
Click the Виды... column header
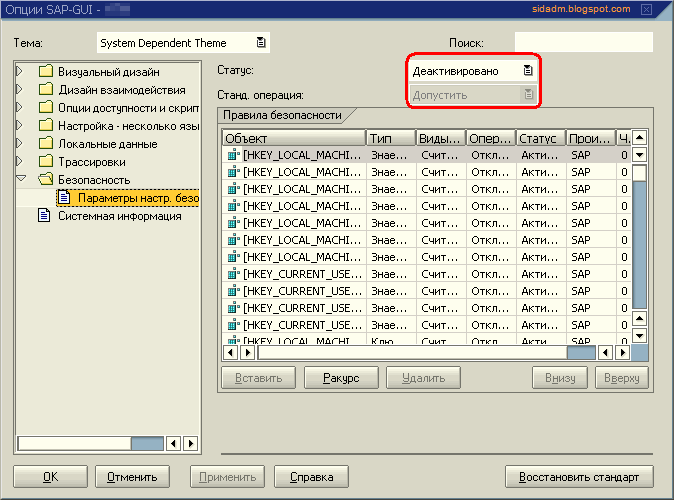441,138
